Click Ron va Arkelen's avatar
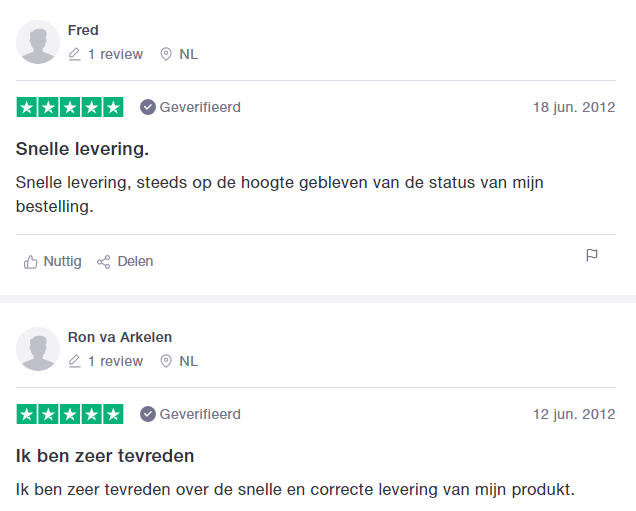 [38, 349]
